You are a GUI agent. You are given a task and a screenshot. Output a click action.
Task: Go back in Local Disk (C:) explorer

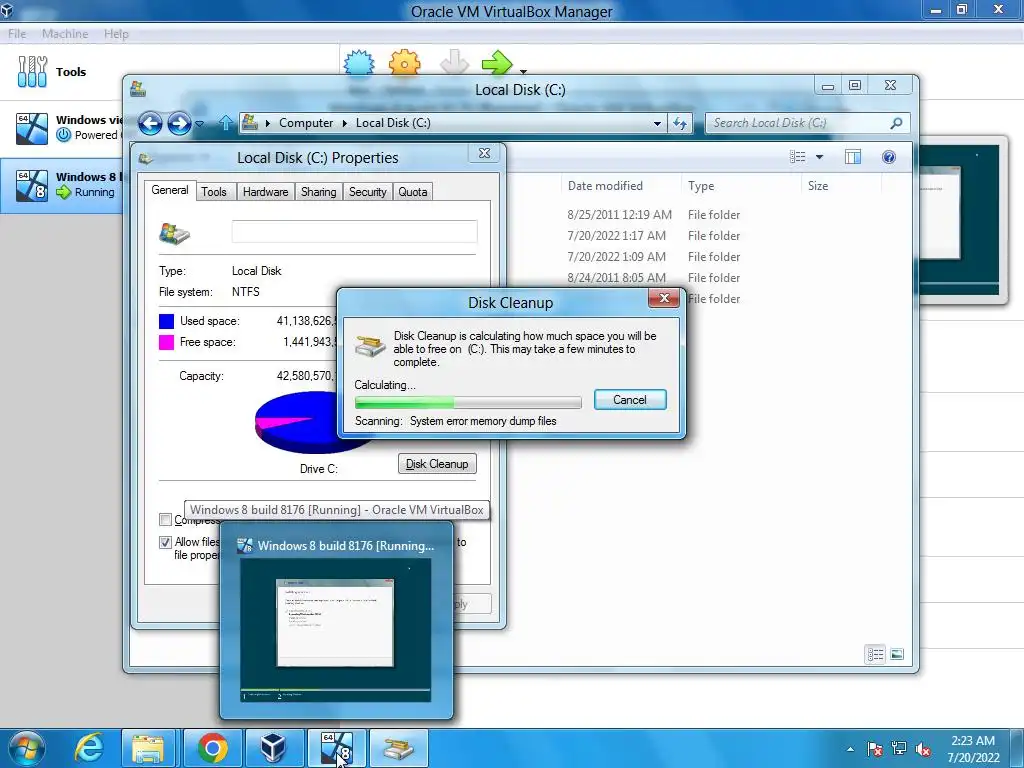[x=150, y=123]
